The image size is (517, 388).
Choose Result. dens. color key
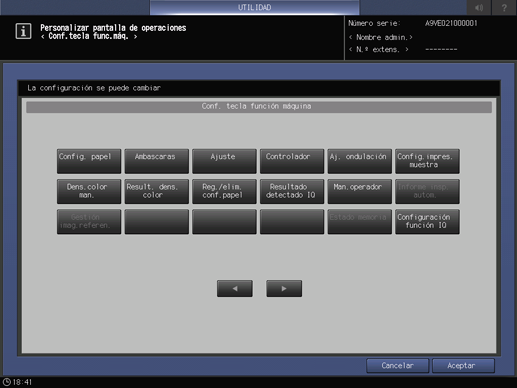coord(157,191)
